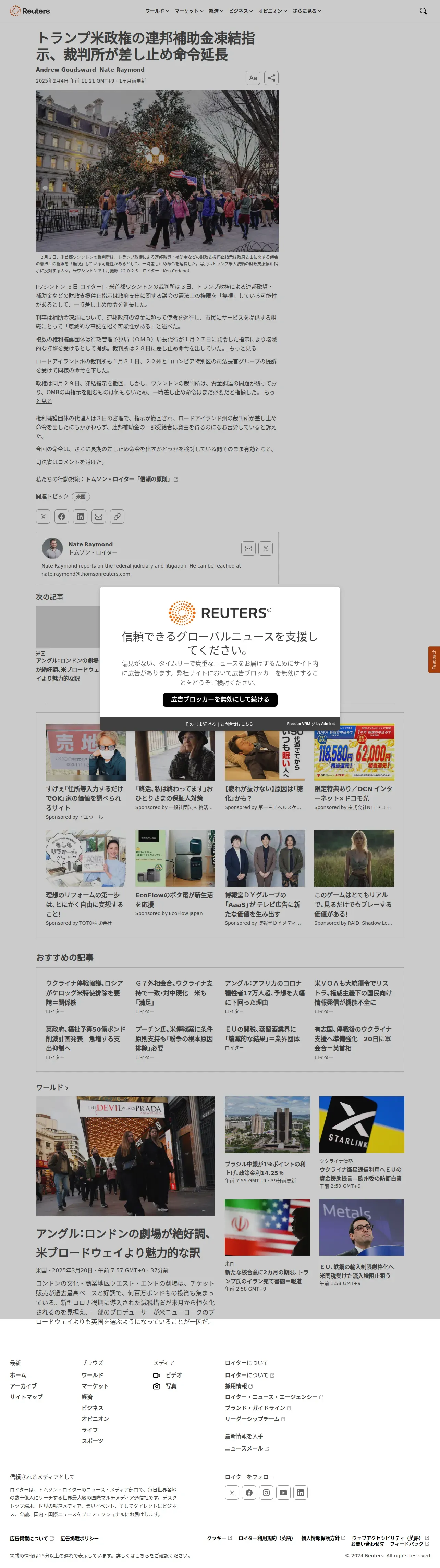Open Nate Raymond's X profile icon
440x1568 pixels.
pos(266,548)
